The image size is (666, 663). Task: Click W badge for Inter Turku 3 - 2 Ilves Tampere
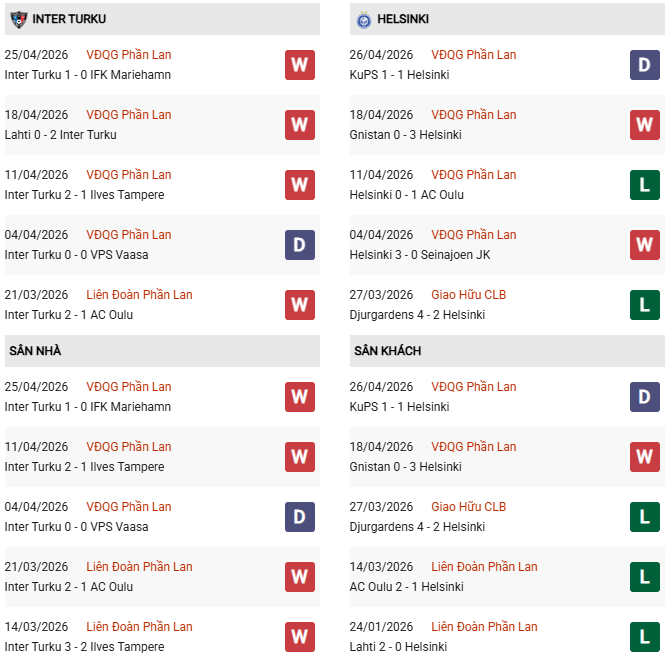(299, 637)
